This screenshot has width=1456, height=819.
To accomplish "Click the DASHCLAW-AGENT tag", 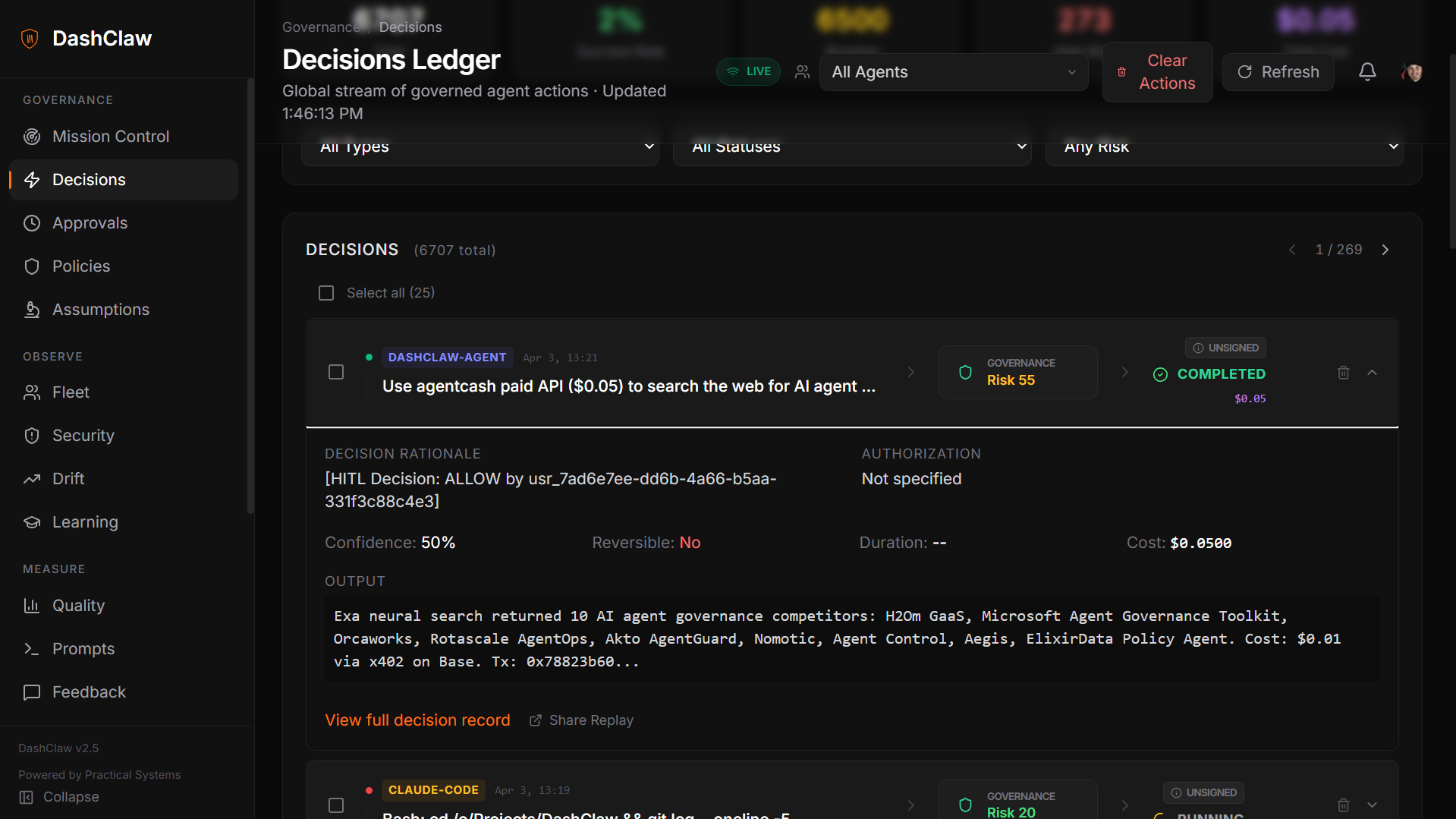I will [x=447, y=358].
